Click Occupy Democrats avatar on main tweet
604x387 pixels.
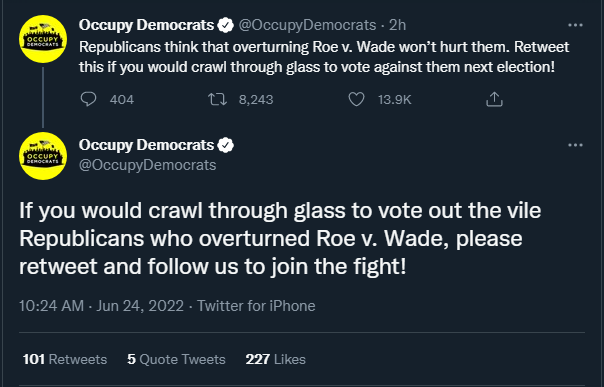pyautogui.click(x=43, y=156)
